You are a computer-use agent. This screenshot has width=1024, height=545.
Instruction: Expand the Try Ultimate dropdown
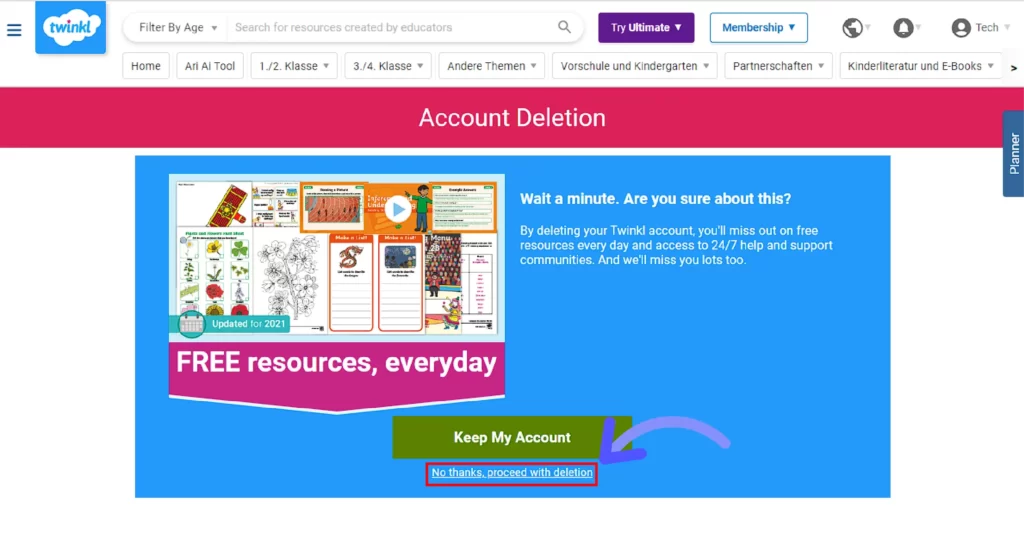tap(646, 27)
